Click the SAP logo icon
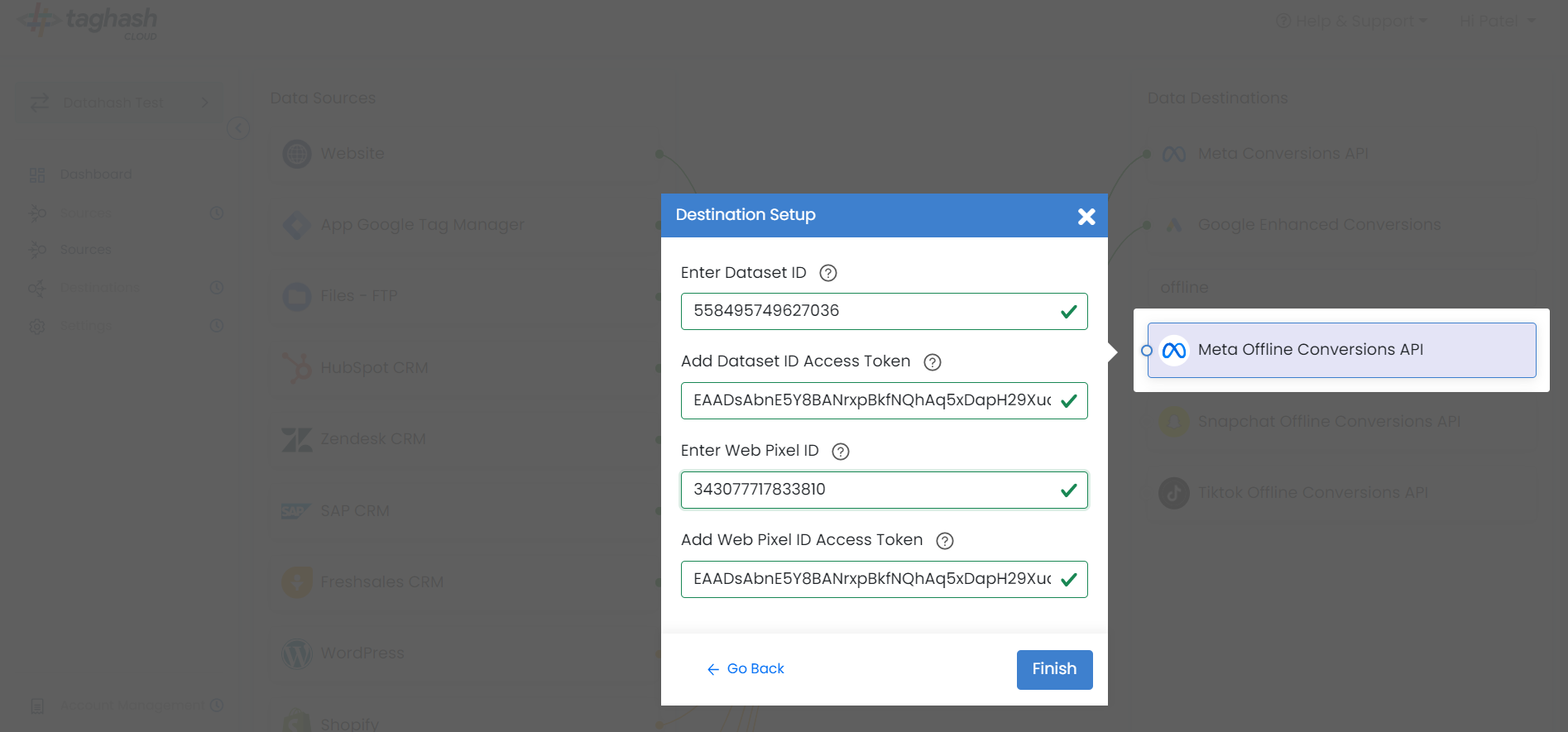 click(x=295, y=511)
